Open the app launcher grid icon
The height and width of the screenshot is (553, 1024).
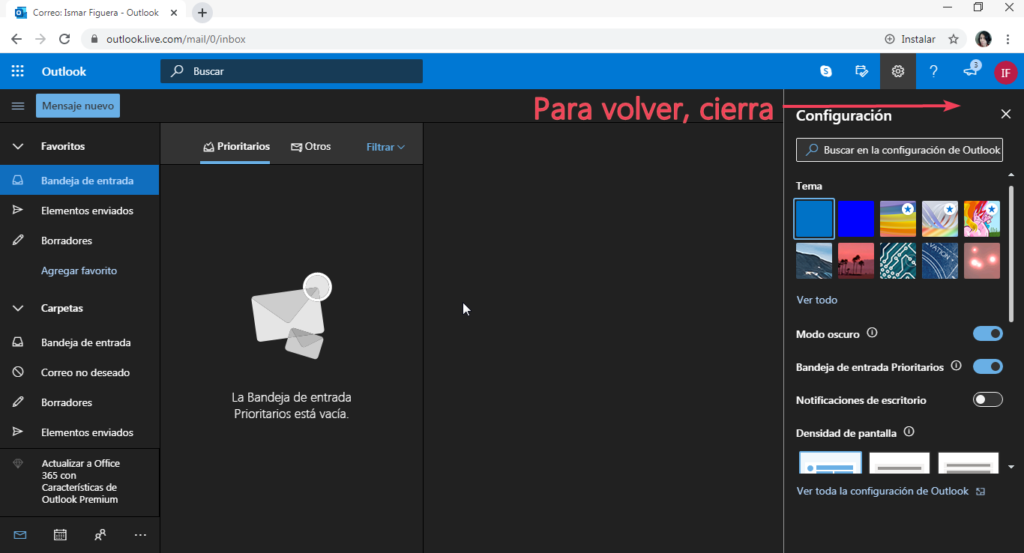coord(18,71)
